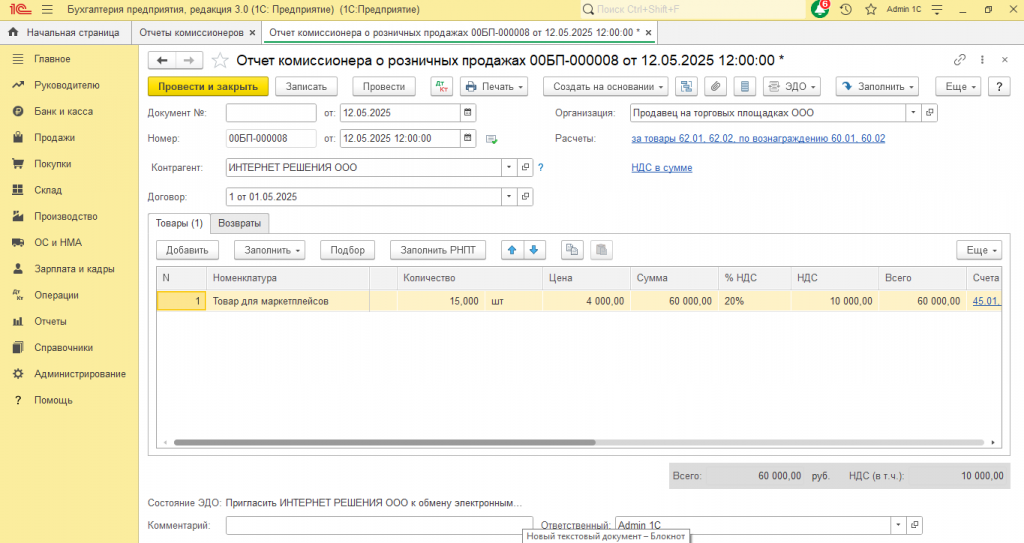The height and width of the screenshot is (543, 1024).
Task: Open the three-dots more actions icon
Action: (982, 60)
